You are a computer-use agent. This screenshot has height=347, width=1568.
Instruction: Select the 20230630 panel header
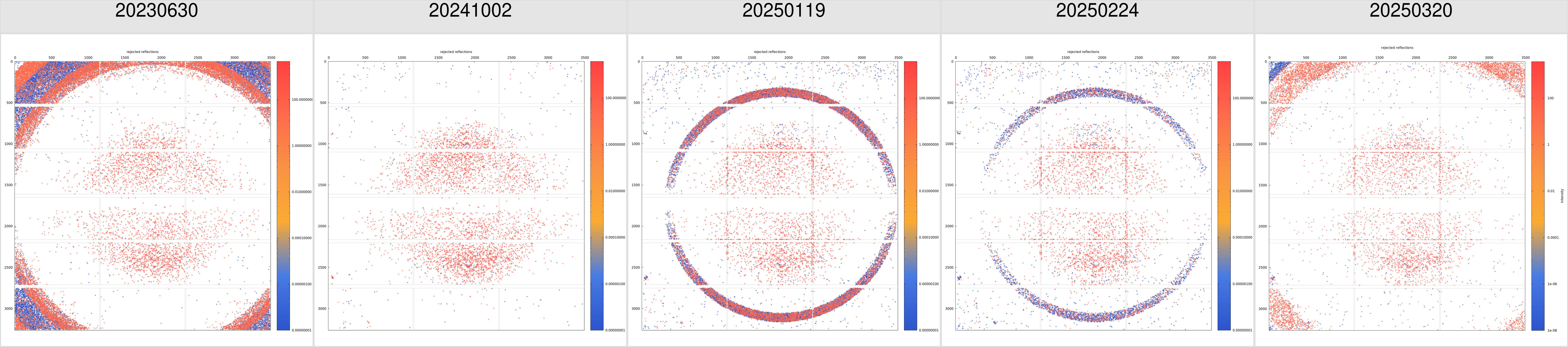[156, 16]
